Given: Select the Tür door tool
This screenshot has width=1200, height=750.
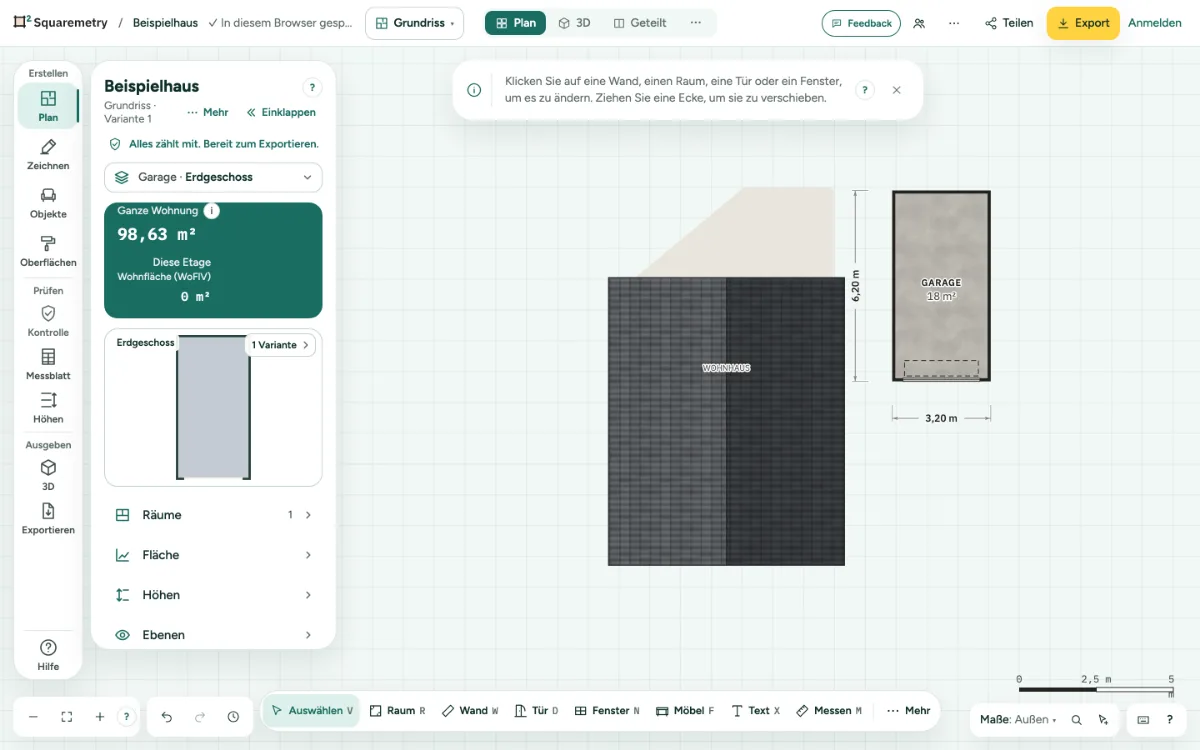Looking at the screenshot, I should [536, 711].
